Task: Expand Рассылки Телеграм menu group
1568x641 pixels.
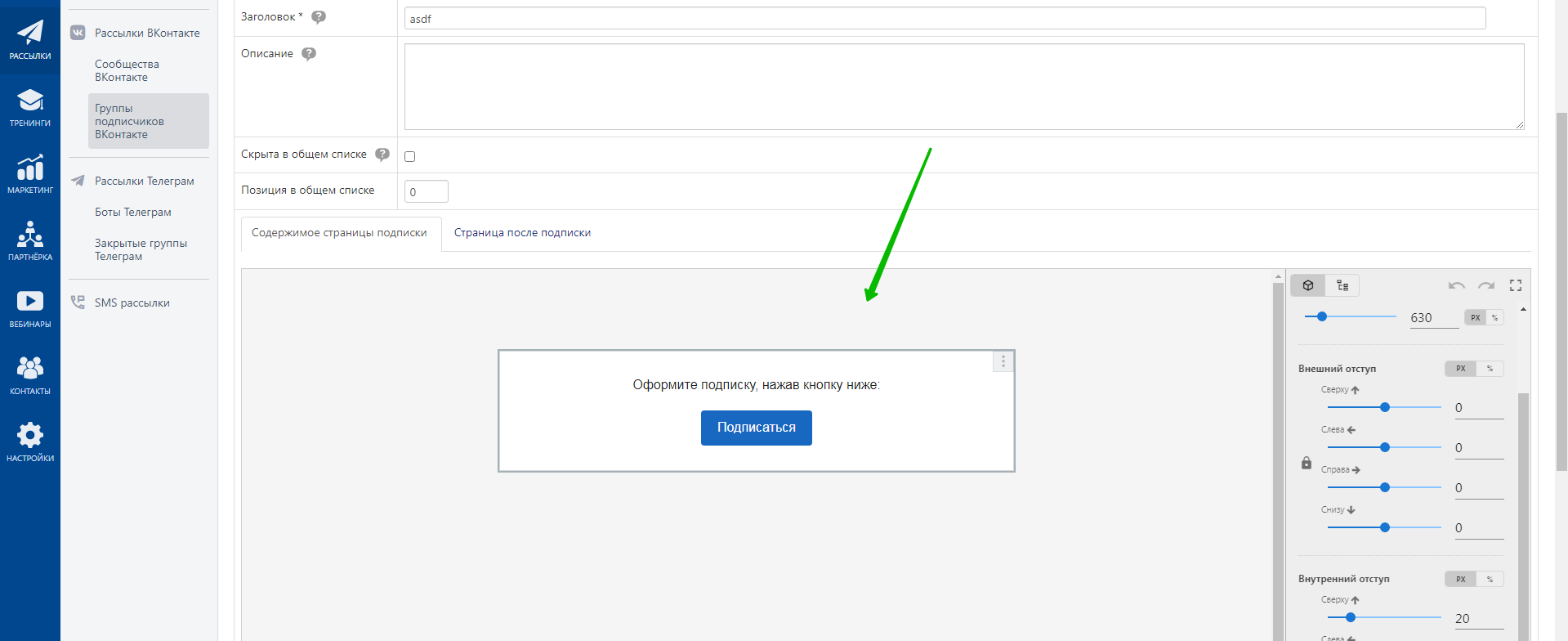Action: pyautogui.click(x=144, y=181)
